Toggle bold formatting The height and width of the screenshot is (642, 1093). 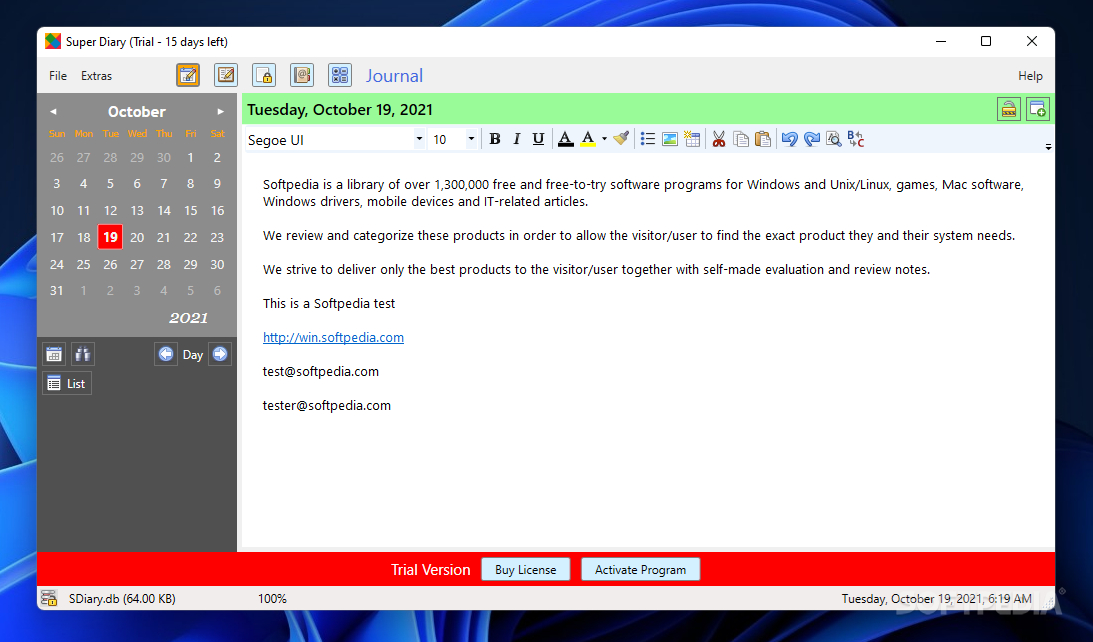click(495, 139)
